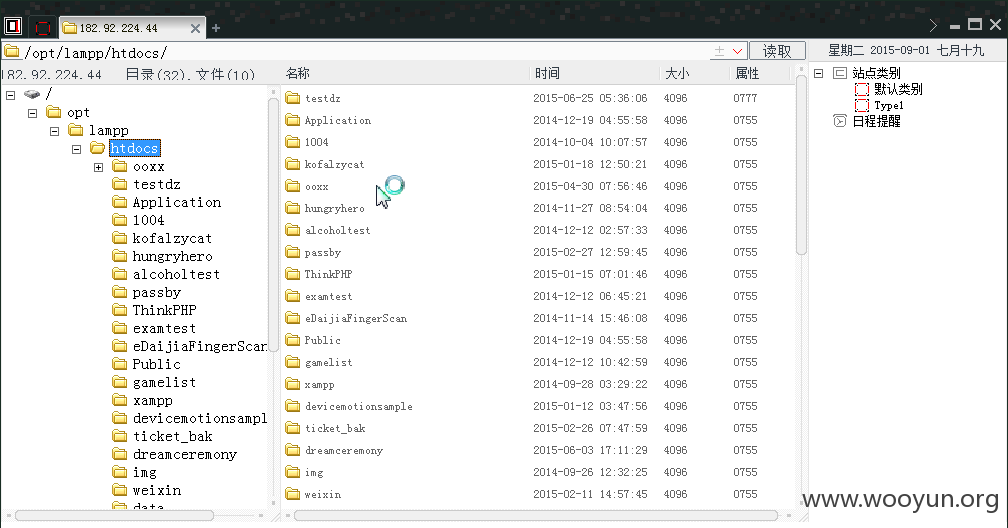This screenshot has width=1008, height=528.
Task: Select xampp row in file list
Action: tap(537, 384)
